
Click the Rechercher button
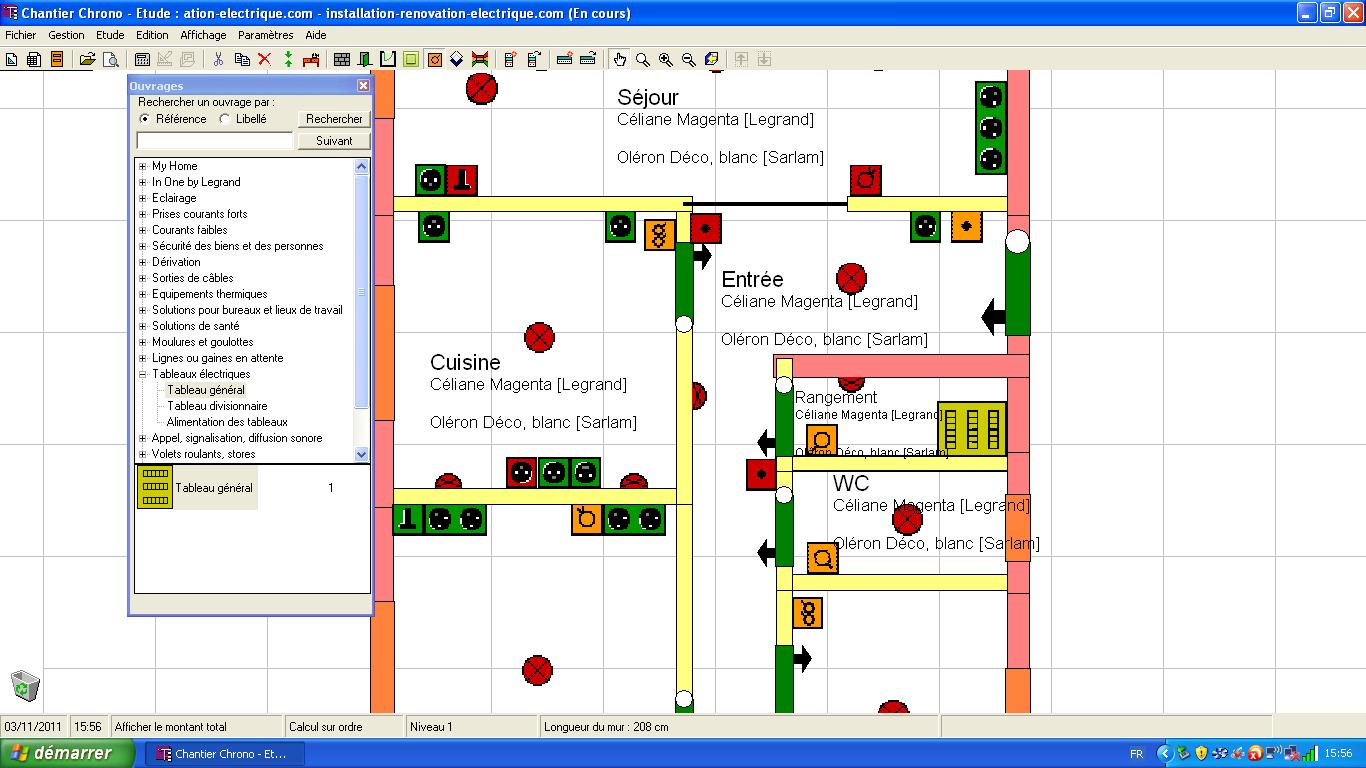tap(334, 119)
